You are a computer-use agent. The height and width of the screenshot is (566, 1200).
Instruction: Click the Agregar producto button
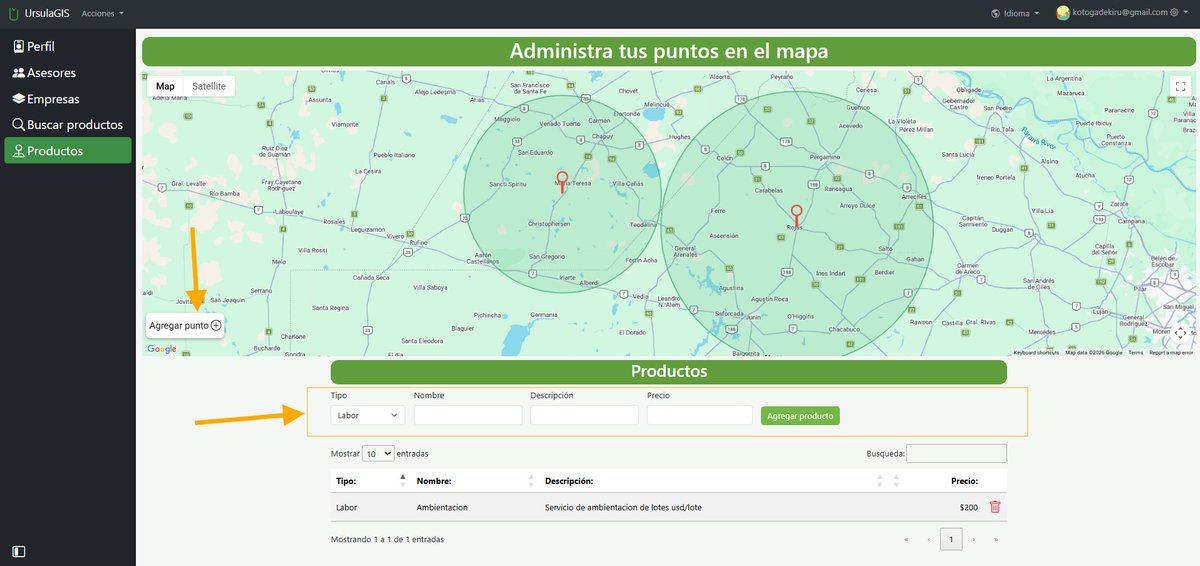tap(800, 415)
